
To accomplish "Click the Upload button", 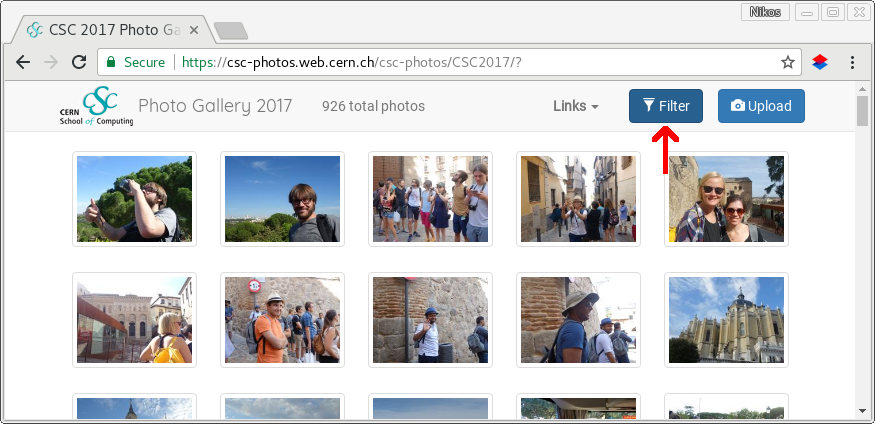I will [x=761, y=106].
